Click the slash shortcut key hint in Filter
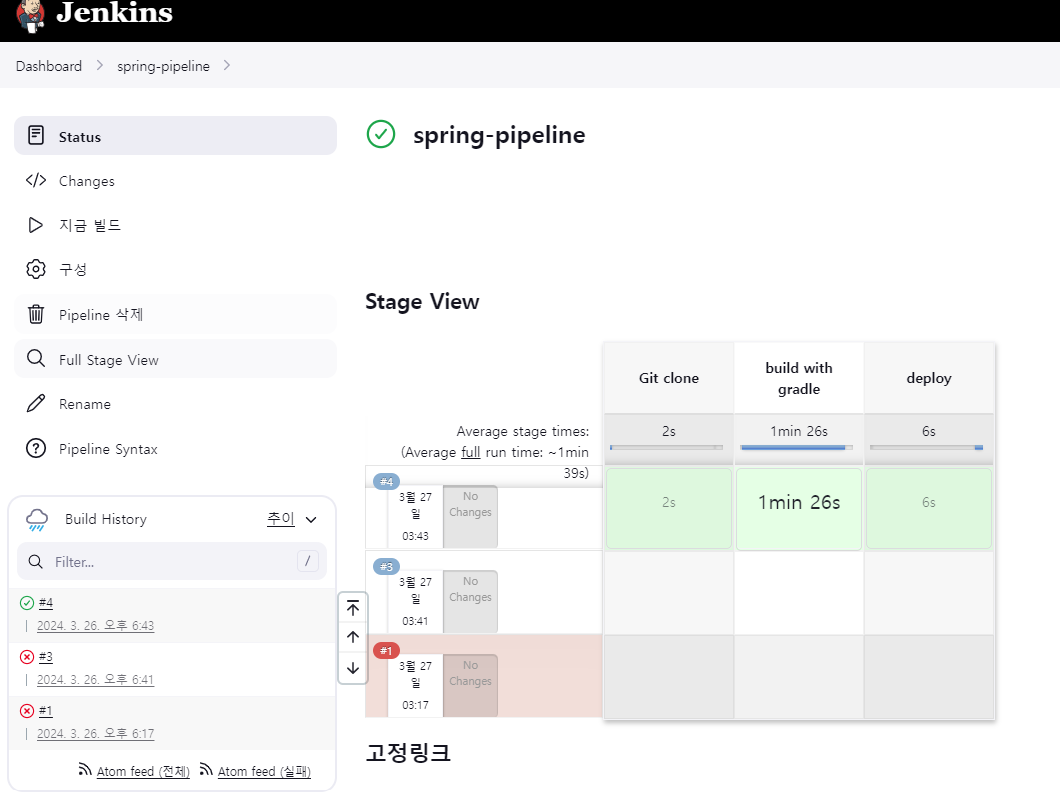The width and height of the screenshot is (1060, 792). (308, 561)
